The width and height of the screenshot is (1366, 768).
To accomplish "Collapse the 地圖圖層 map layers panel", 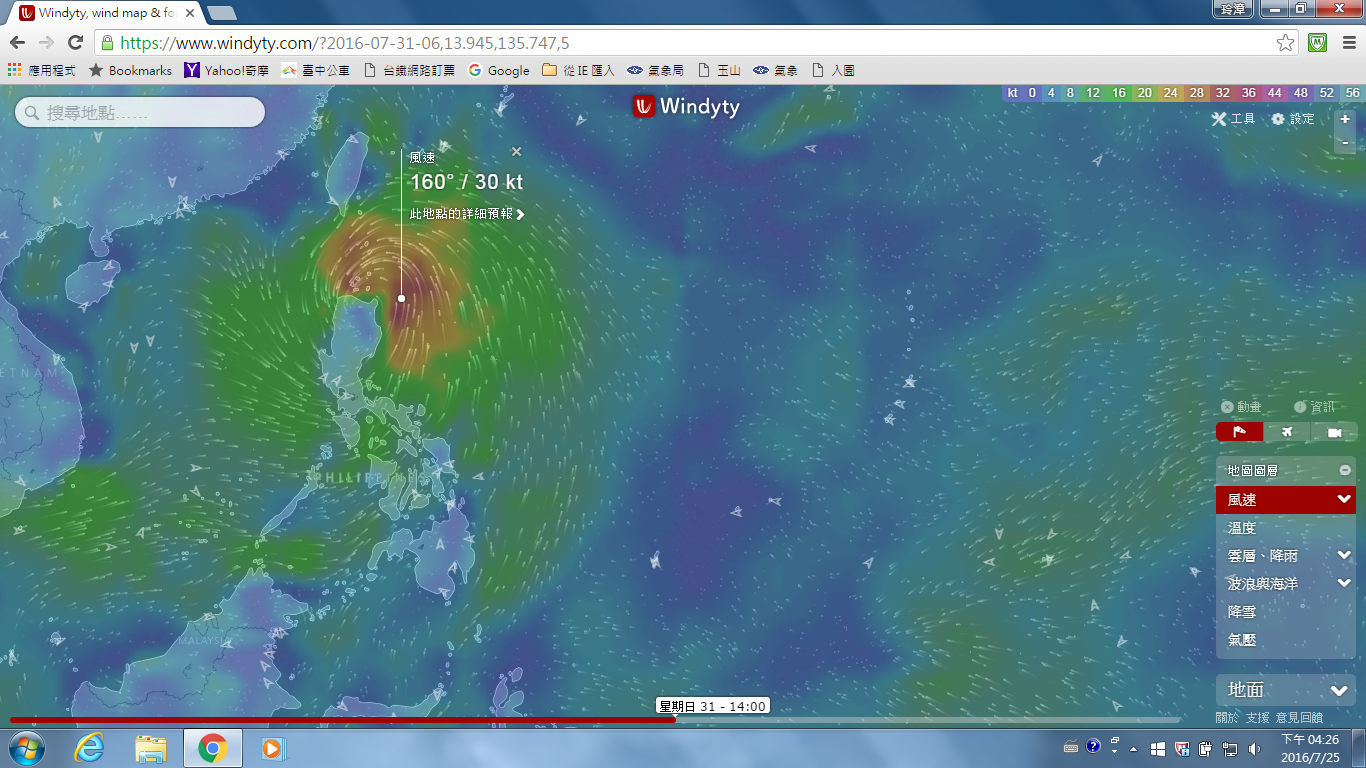I will [x=1345, y=470].
